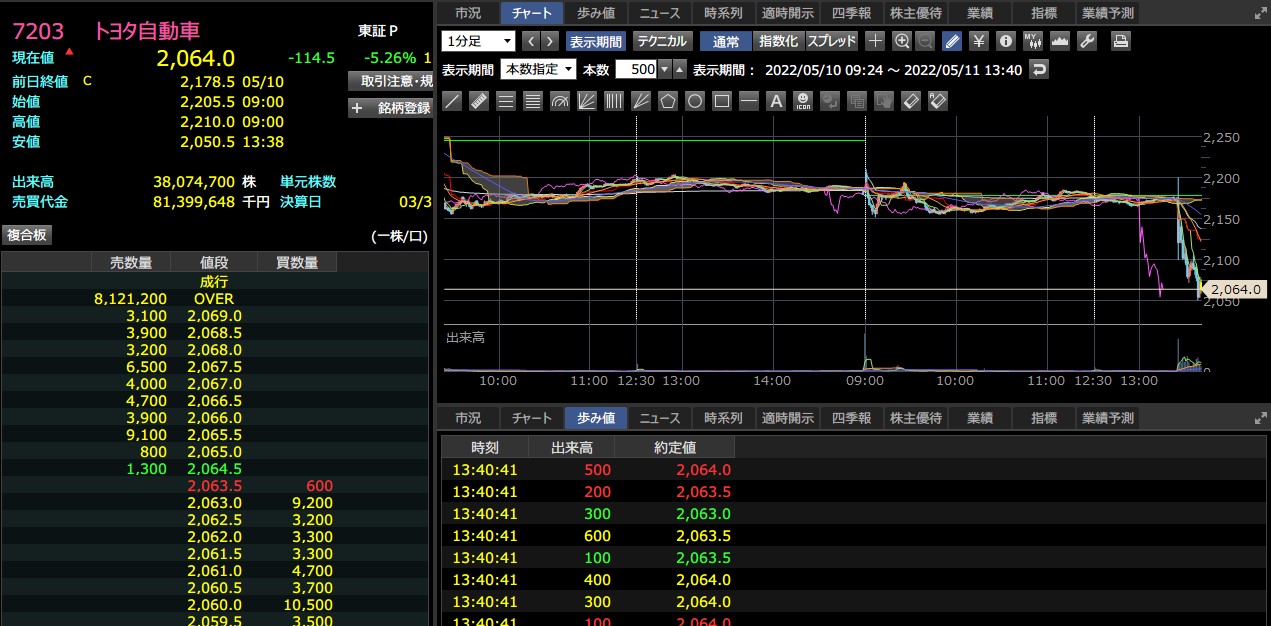
Task: Open the 時系列 tab in lower panel
Action: tap(723, 418)
